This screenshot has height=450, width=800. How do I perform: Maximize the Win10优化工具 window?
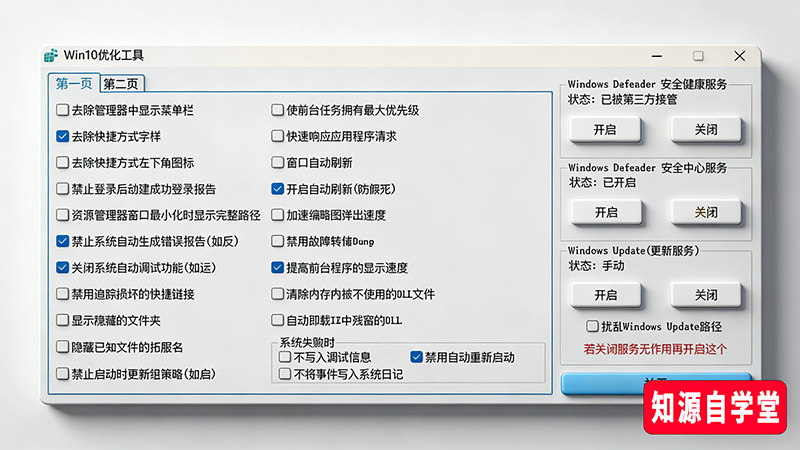698,56
